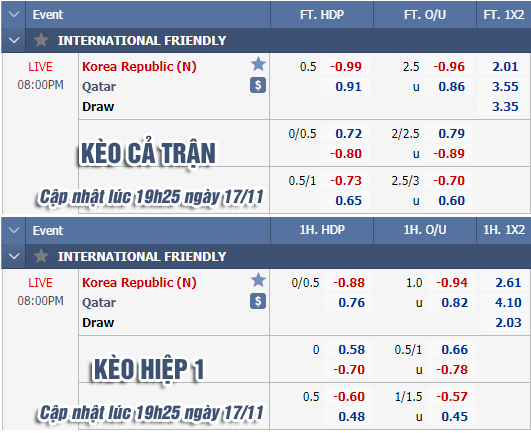Favorite the Korea Republic full-time match star
Image resolution: width=531 pixels, height=433 pixels.
tap(258, 64)
